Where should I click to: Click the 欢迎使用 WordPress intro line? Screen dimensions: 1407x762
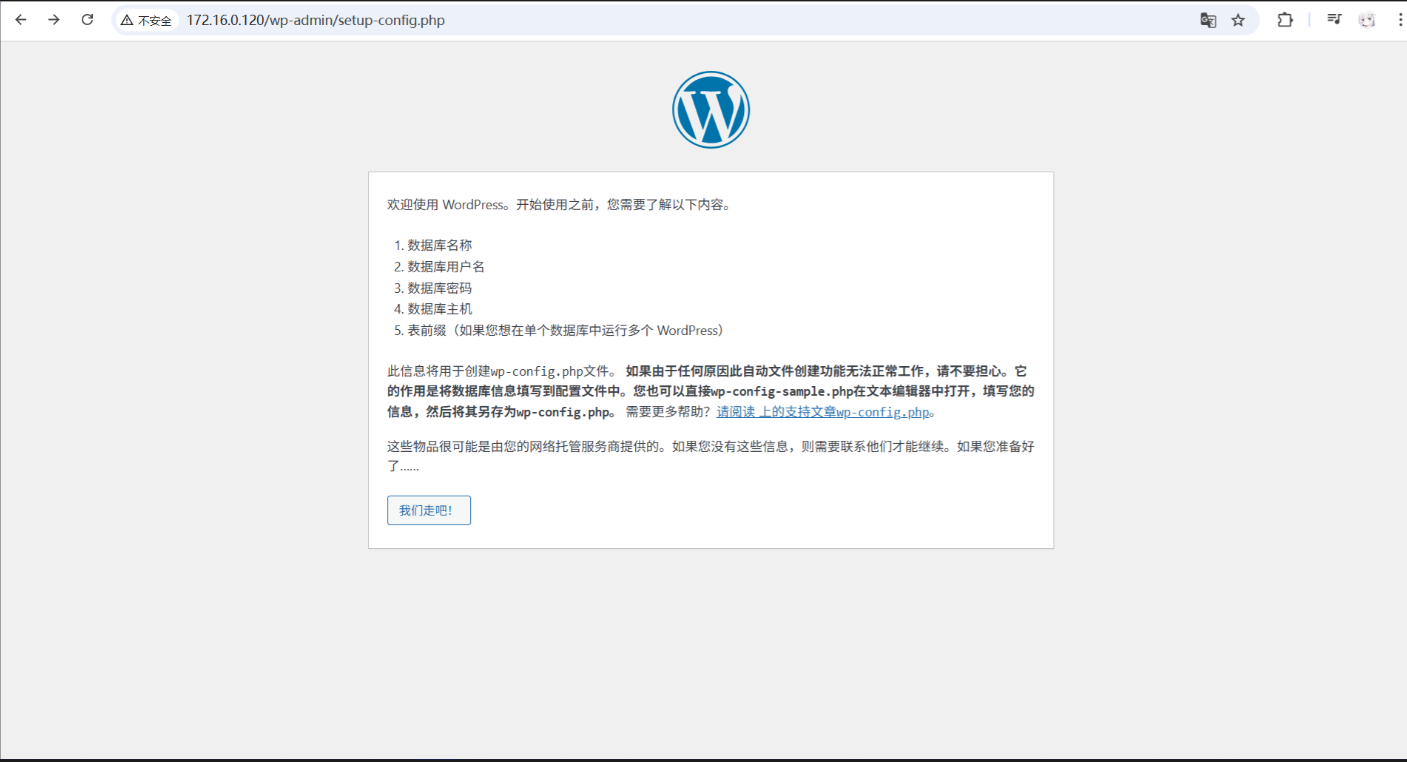click(x=560, y=204)
